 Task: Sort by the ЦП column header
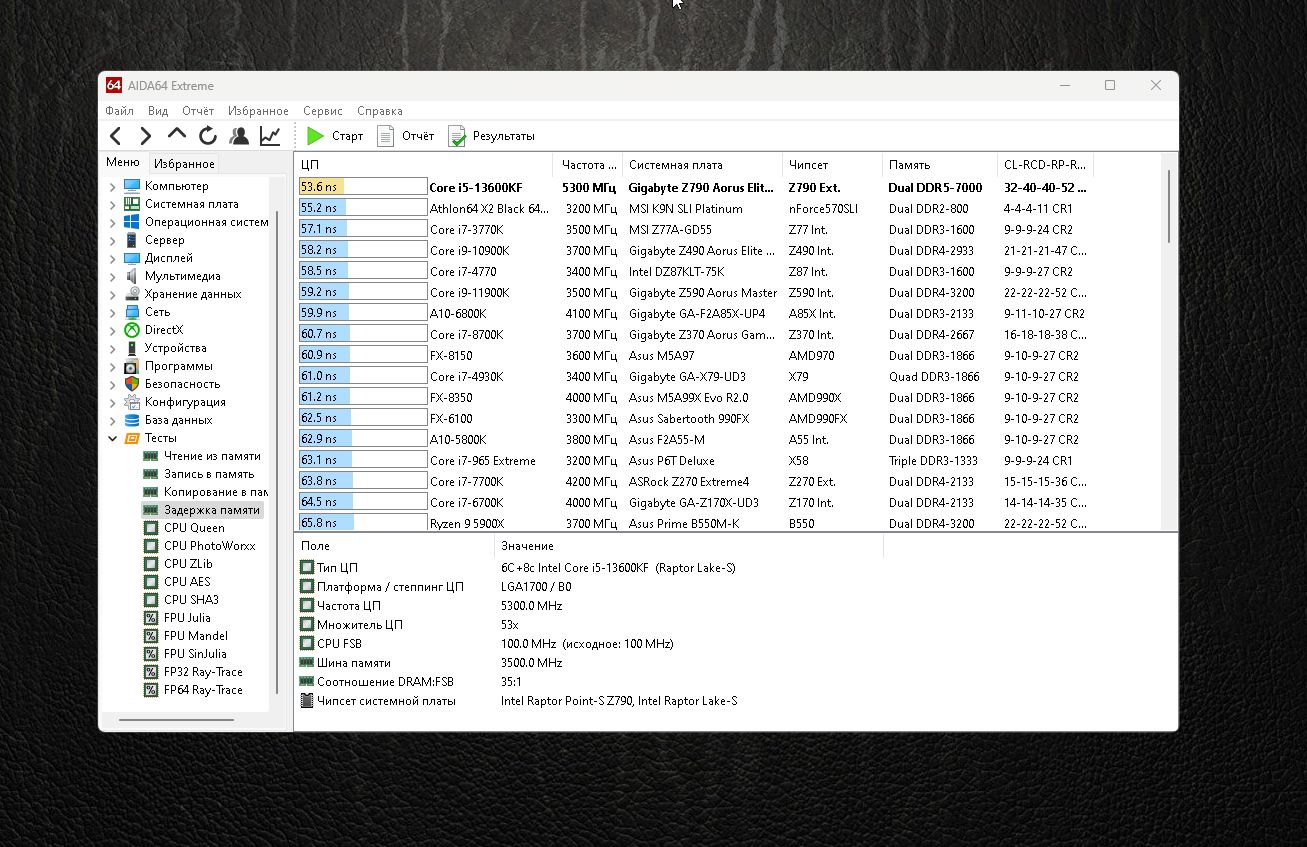coord(424,164)
